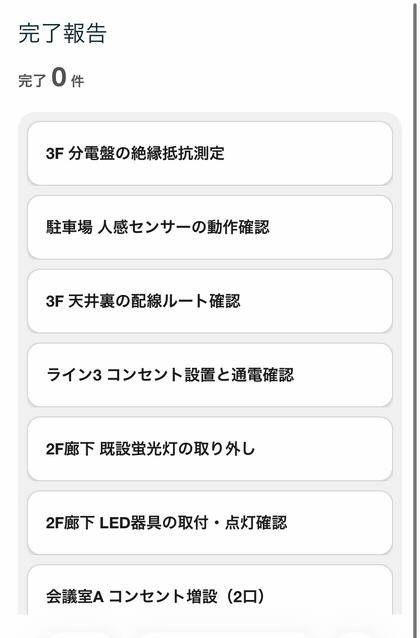Mark 2F廊下 LED器具の取付・点灯確認 item

(210, 522)
